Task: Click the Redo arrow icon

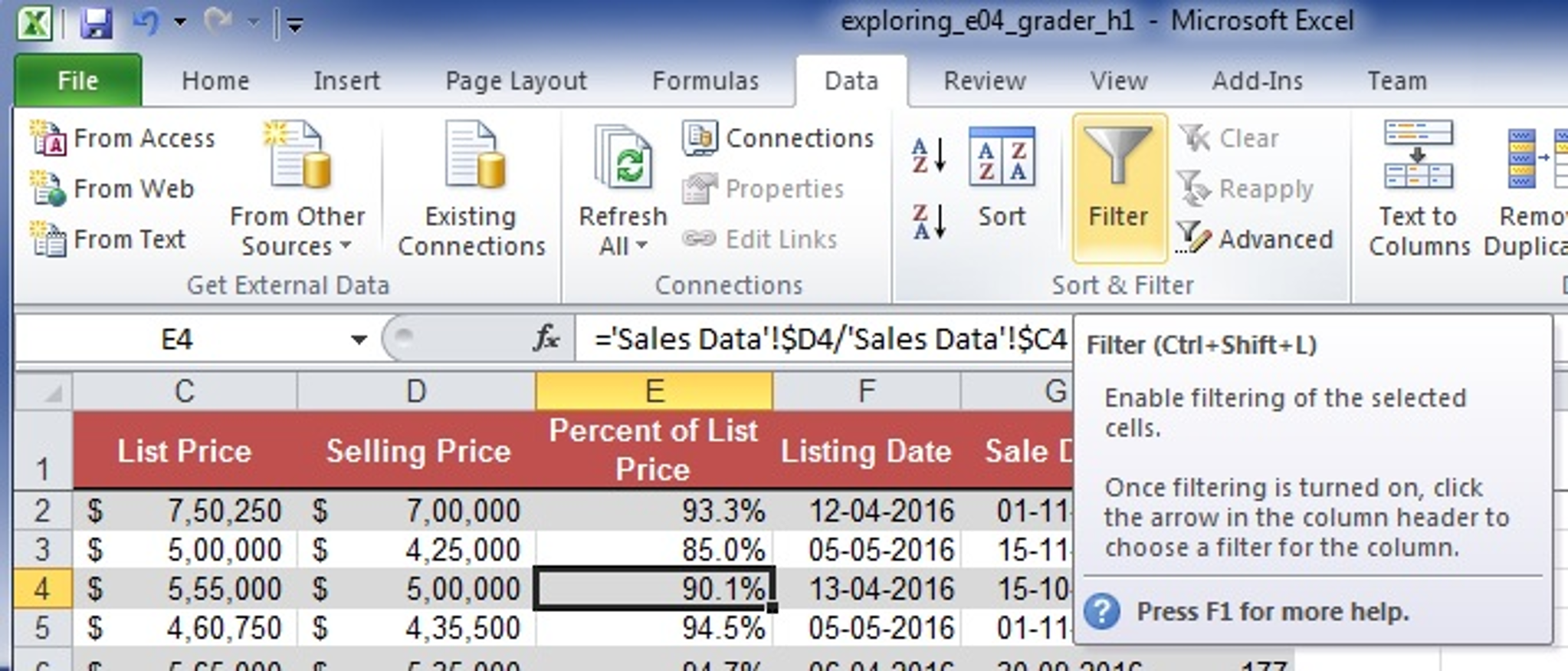Action: click(218, 21)
